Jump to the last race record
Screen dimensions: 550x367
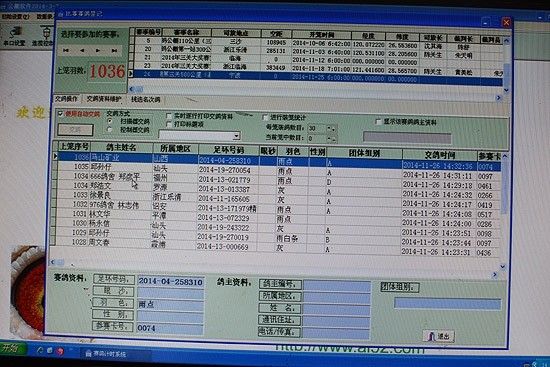[x=114, y=51]
